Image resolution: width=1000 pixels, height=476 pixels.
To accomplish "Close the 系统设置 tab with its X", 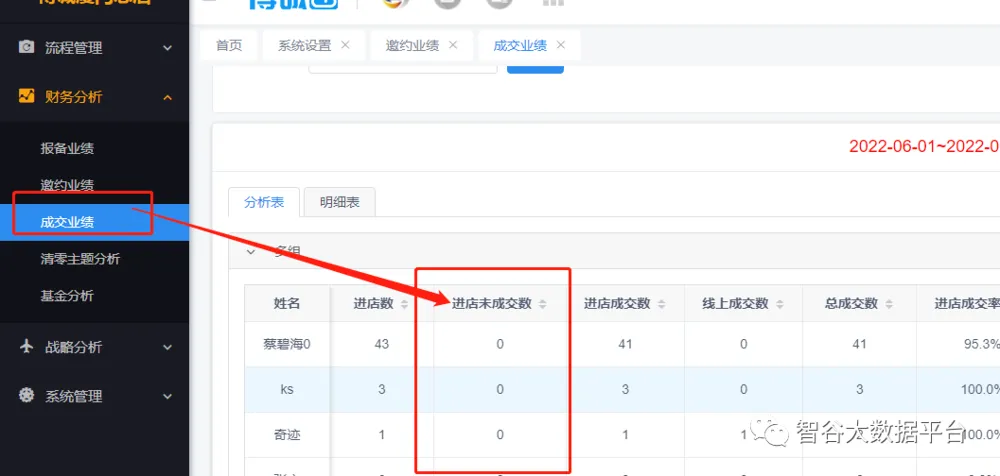I will 345,45.
